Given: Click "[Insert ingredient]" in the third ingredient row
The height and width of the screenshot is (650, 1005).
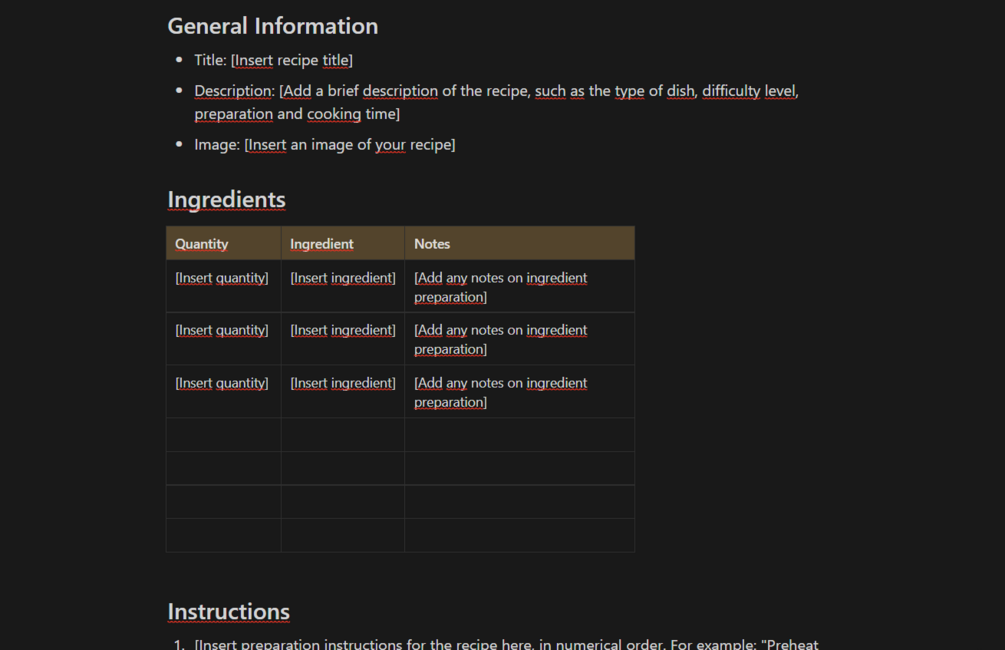Looking at the screenshot, I should tap(343, 383).
